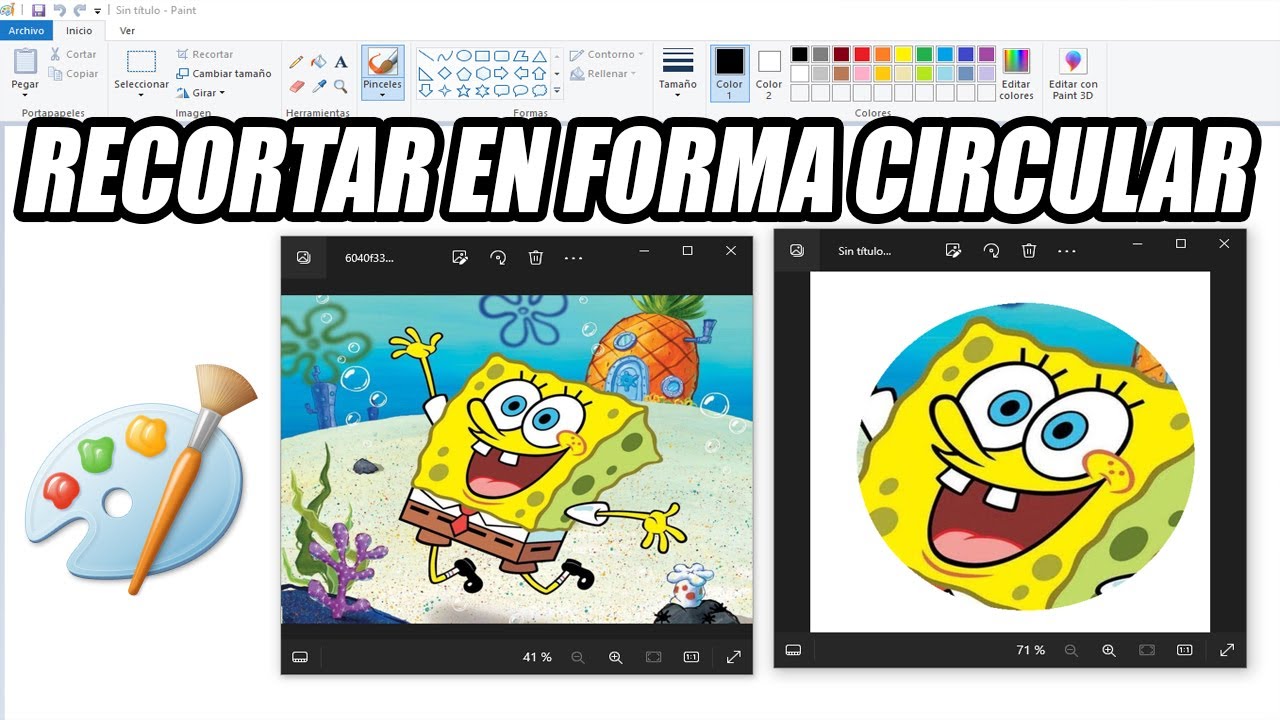
Task: Pick the pink color swatch
Action: (x=862, y=73)
